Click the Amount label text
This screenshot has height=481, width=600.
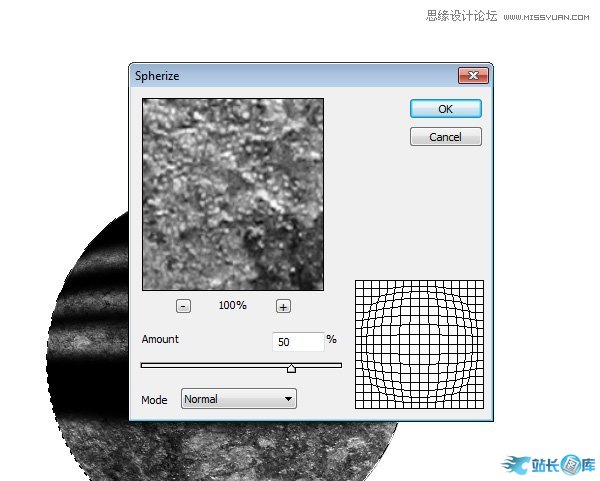pyautogui.click(x=160, y=340)
